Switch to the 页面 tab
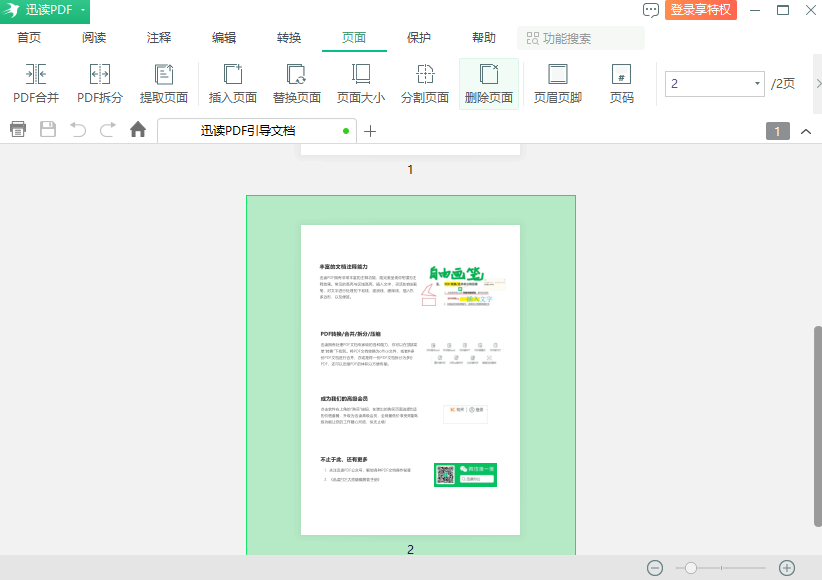The width and height of the screenshot is (822, 580). click(x=354, y=38)
